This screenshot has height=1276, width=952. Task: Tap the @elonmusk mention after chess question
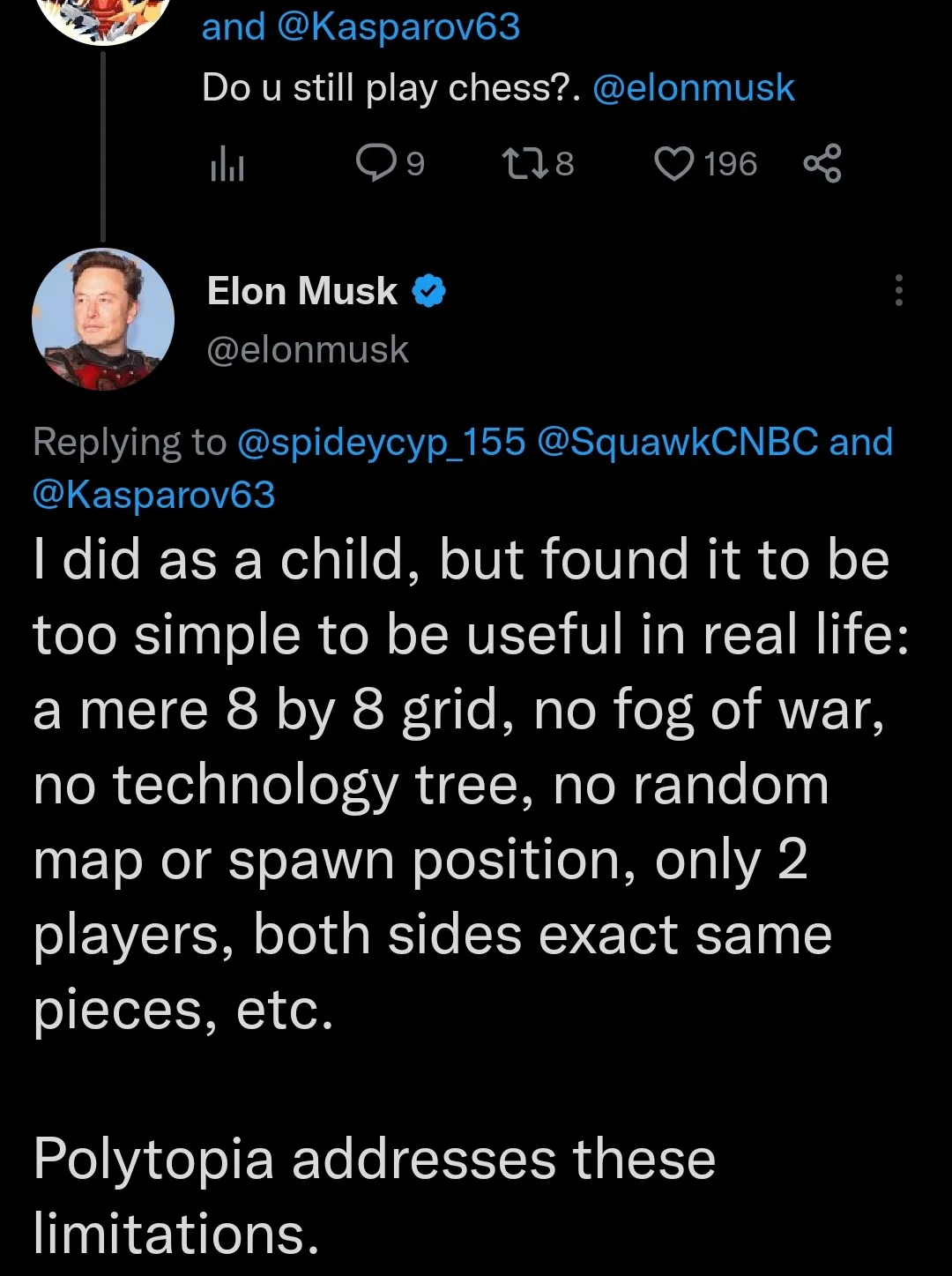pos(694,88)
